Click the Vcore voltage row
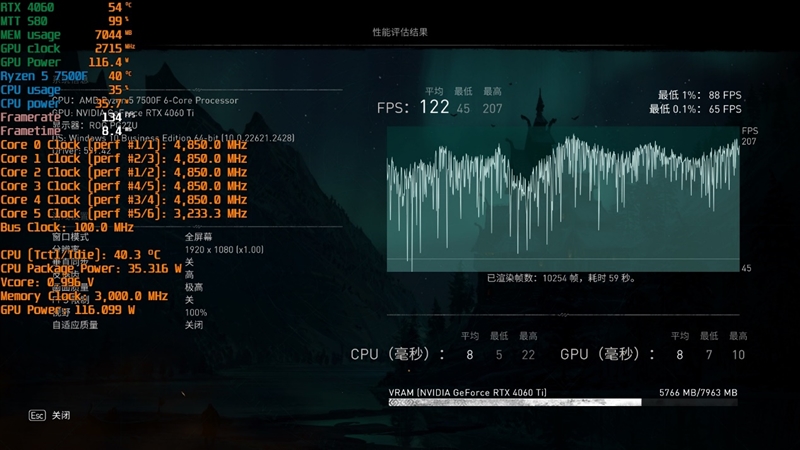The width and height of the screenshot is (800, 450). (47, 282)
